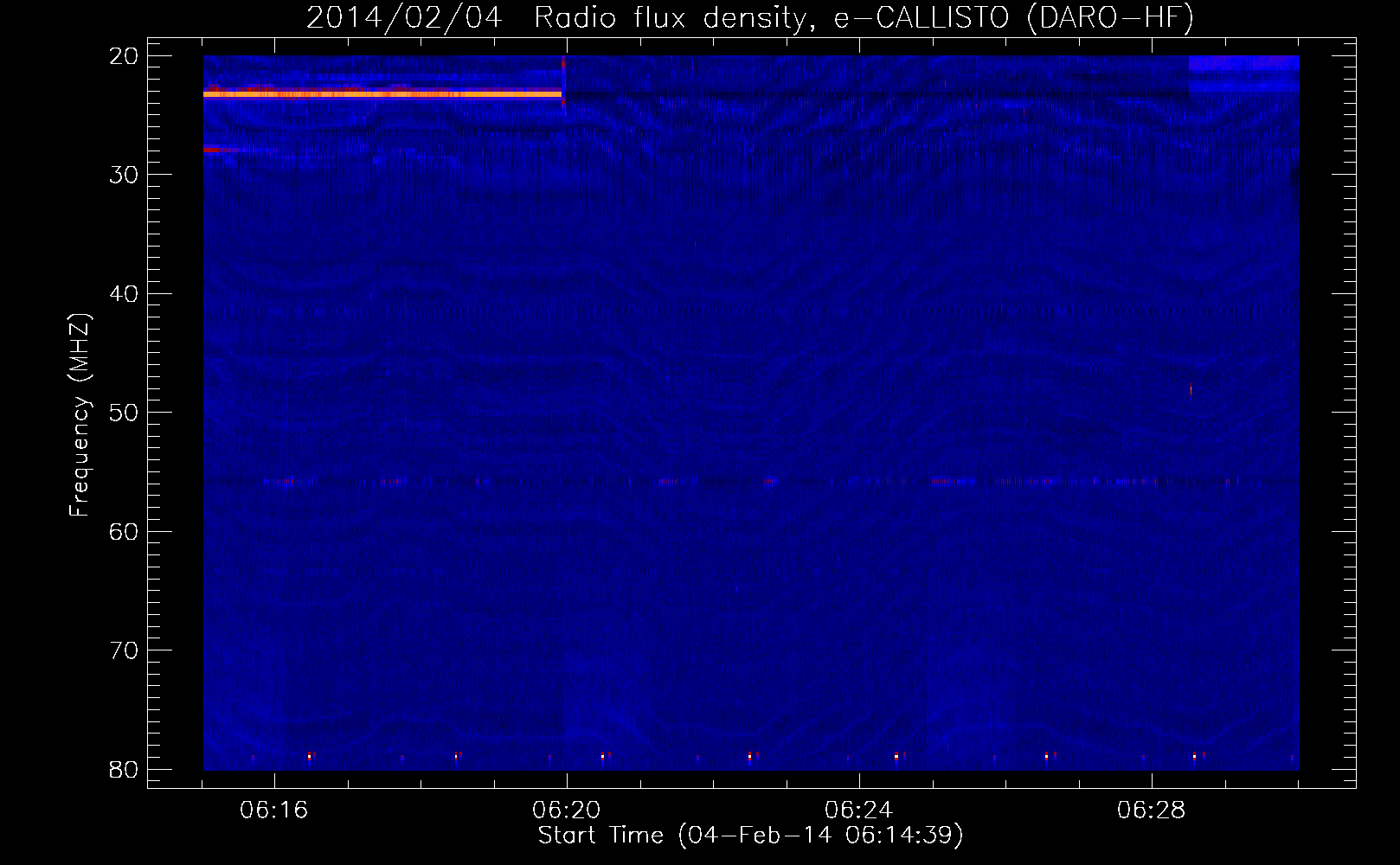Click the dotted red line at 56 MHz
The width and height of the screenshot is (1400, 865).
[x=751, y=481]
